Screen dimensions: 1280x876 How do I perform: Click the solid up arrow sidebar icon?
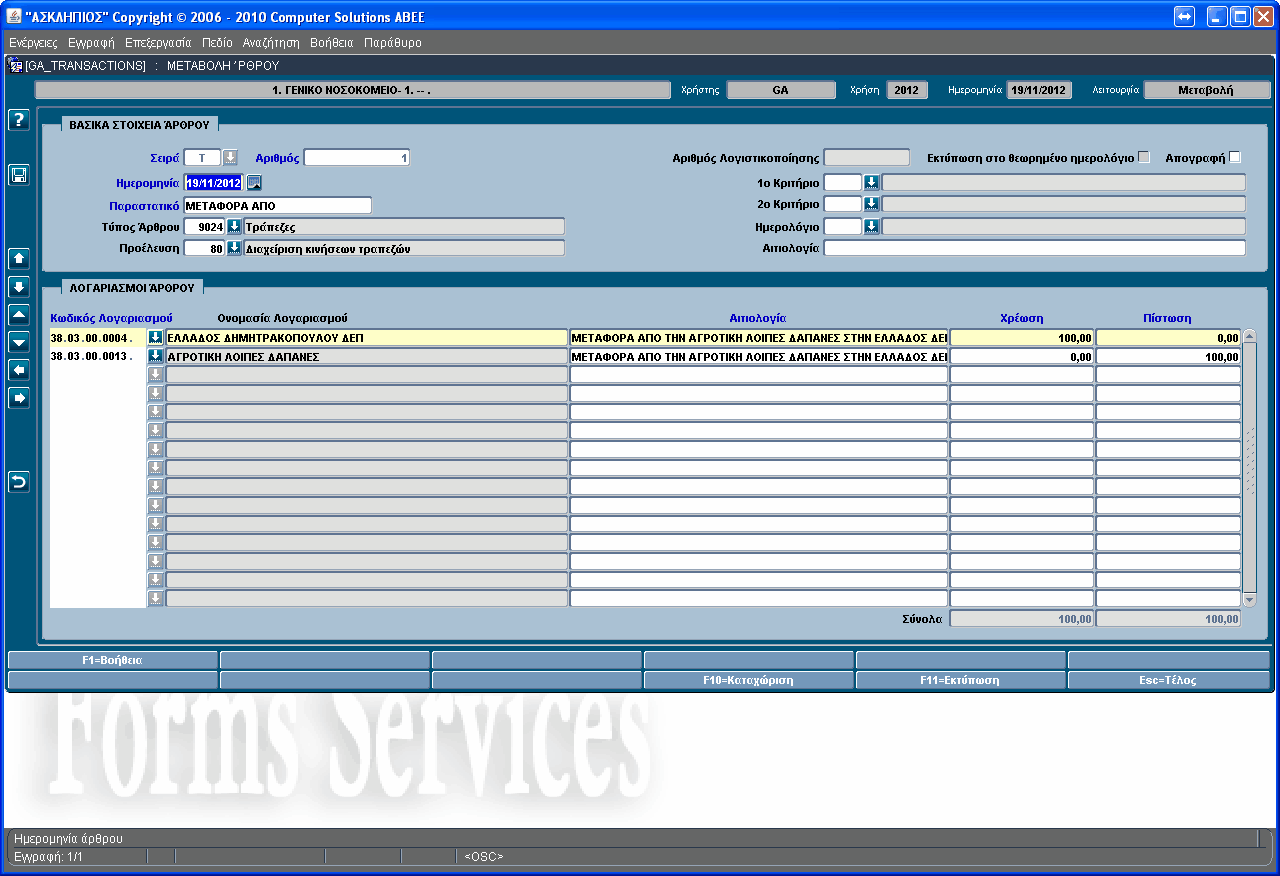[18, 258]
